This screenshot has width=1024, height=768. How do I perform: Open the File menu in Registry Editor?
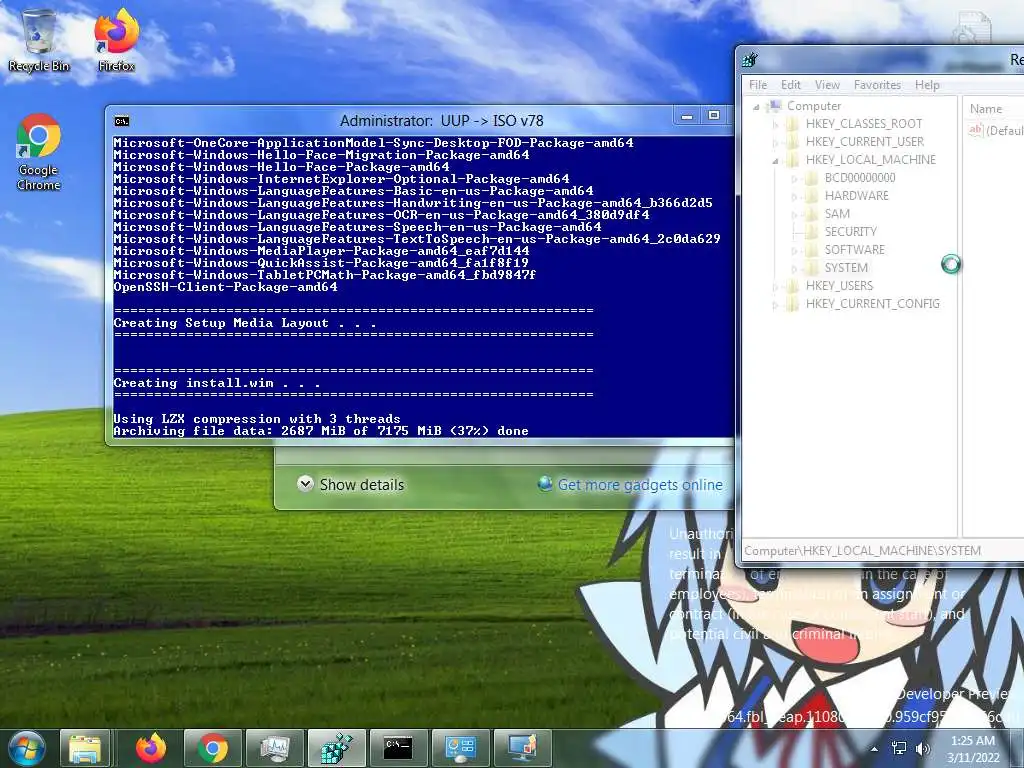(x=758, y=85)
